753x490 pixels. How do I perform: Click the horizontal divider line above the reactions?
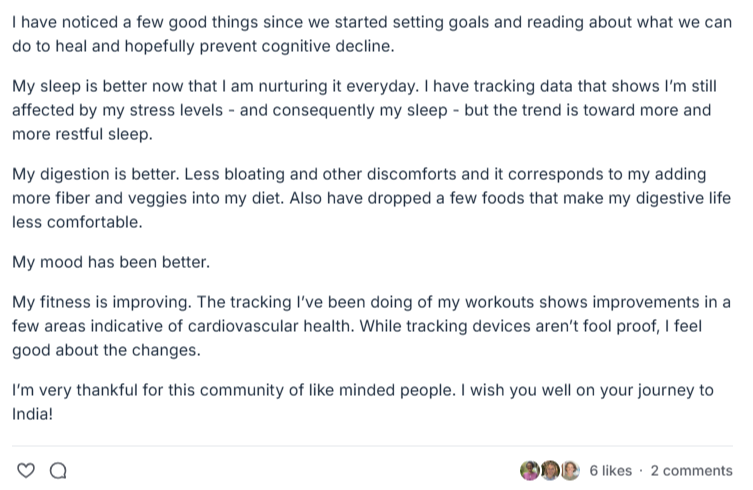click(x=372, y=446)
